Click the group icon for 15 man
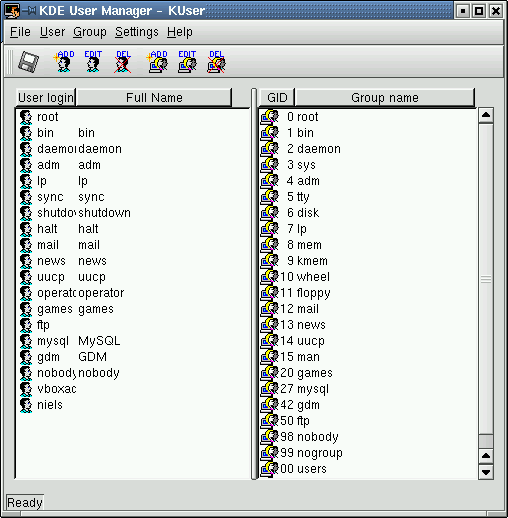Image resolution: width=508 pixels, height=518 pixels. [269, 357]
